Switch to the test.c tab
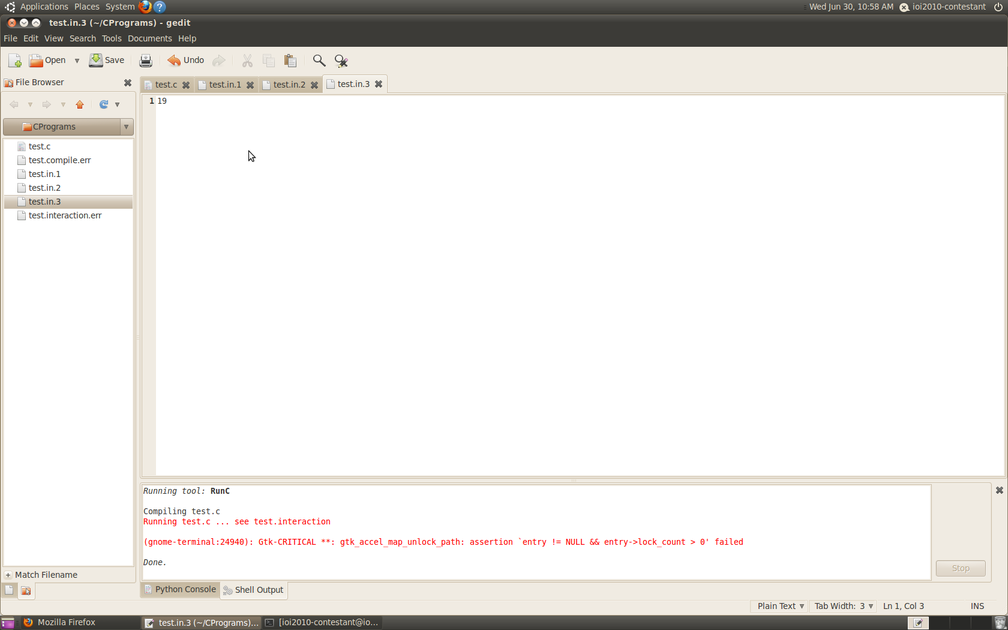Viewport: 1008px width, 630px height. pyautogui.click(x=165, y=85)
